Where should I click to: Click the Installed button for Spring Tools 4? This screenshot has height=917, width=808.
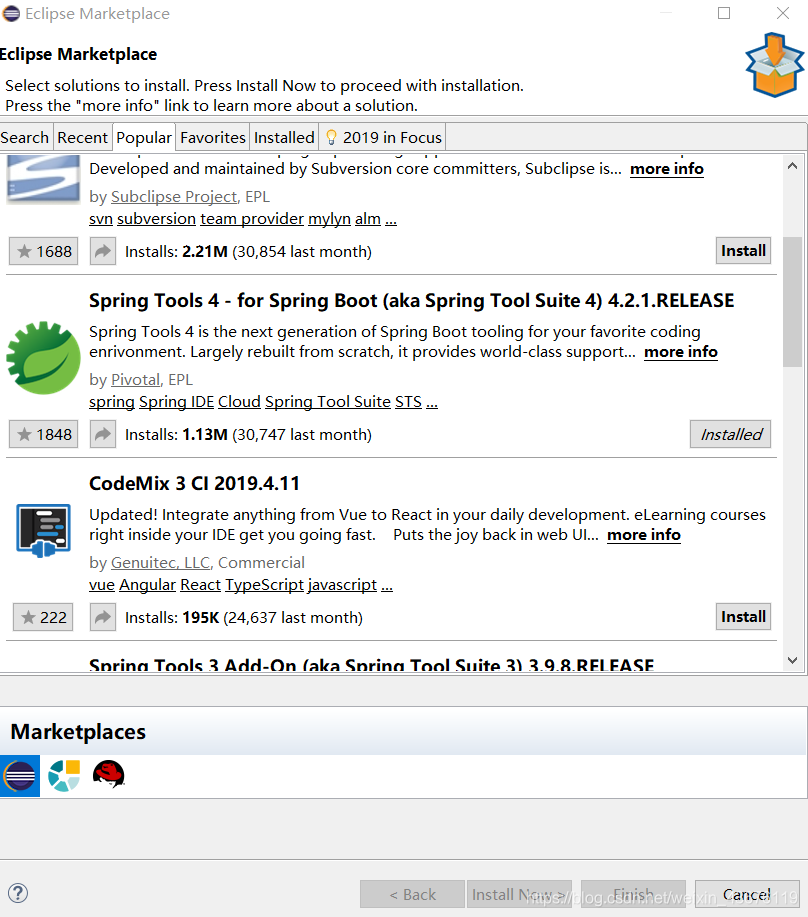point(731,434)
